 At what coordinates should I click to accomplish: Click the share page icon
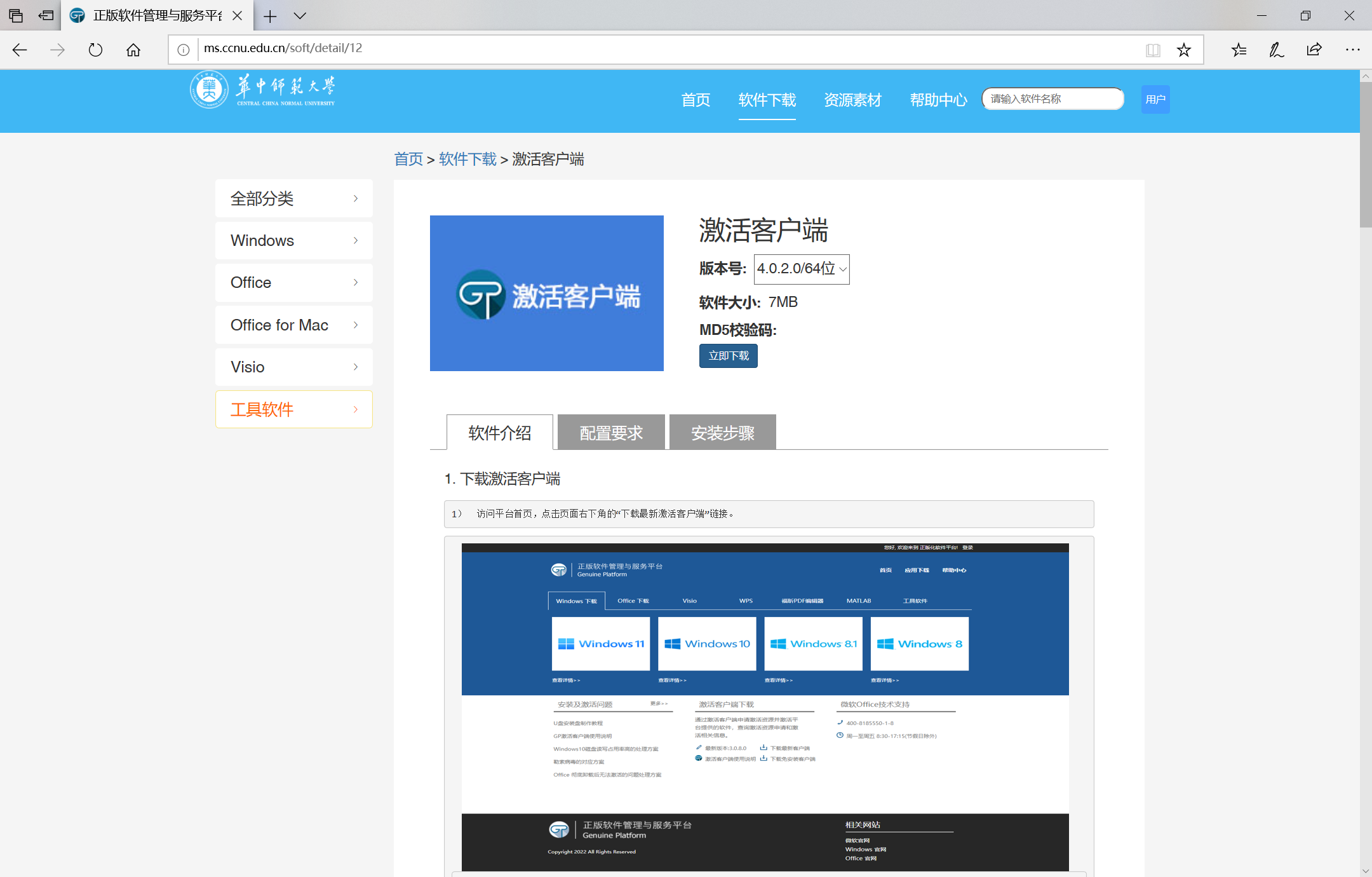pos(1314,50)
